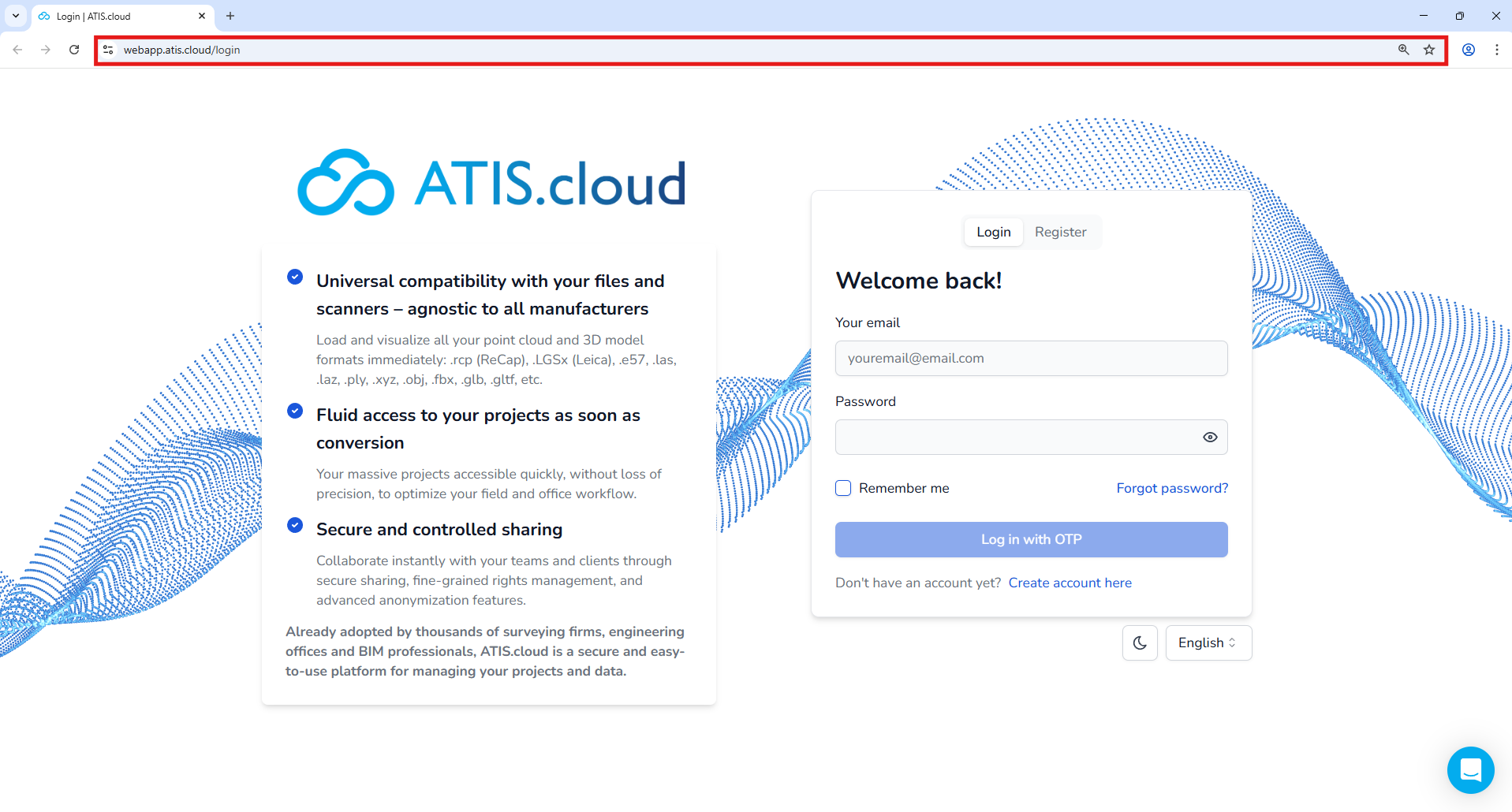Open Chrome's three-dot menu
Image resolution: width=1512 pixels, height=812 pixels.
1497,50
